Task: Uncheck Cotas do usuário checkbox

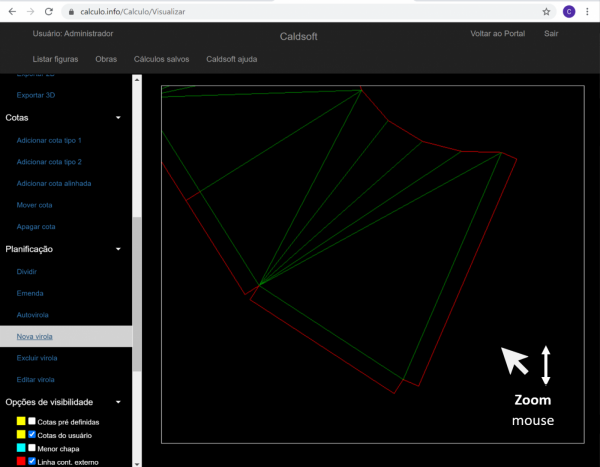Action: 32,435
